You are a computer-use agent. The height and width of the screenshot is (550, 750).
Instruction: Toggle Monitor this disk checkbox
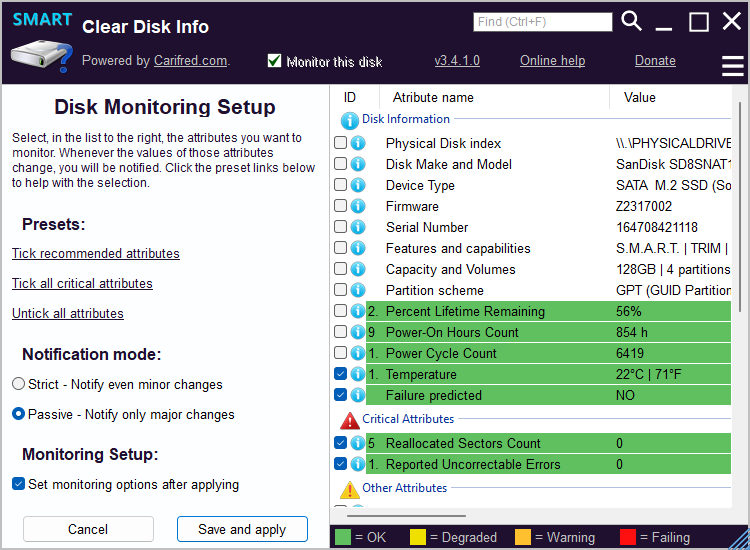275,61
